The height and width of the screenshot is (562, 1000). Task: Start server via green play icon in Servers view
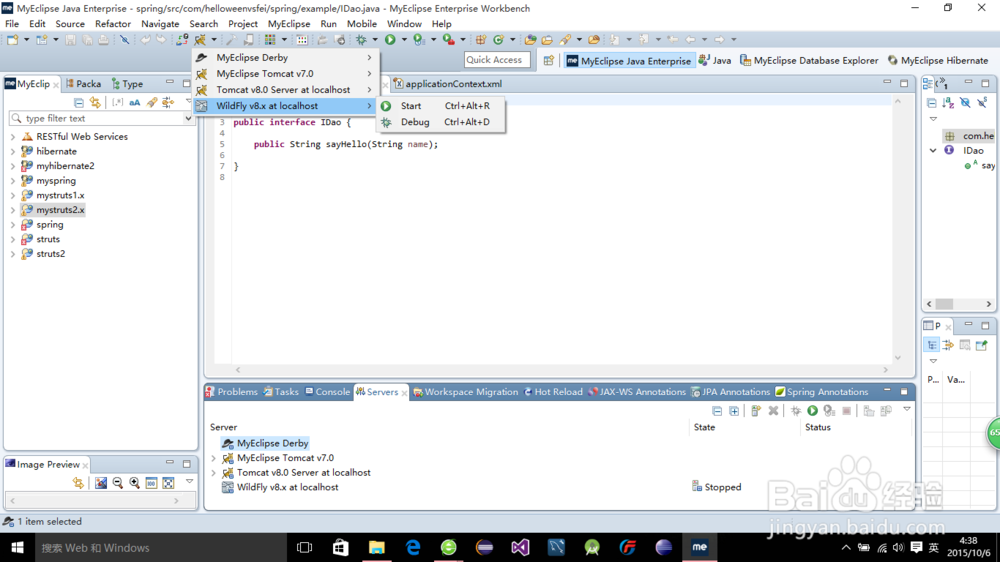click(x=812, y=411)
